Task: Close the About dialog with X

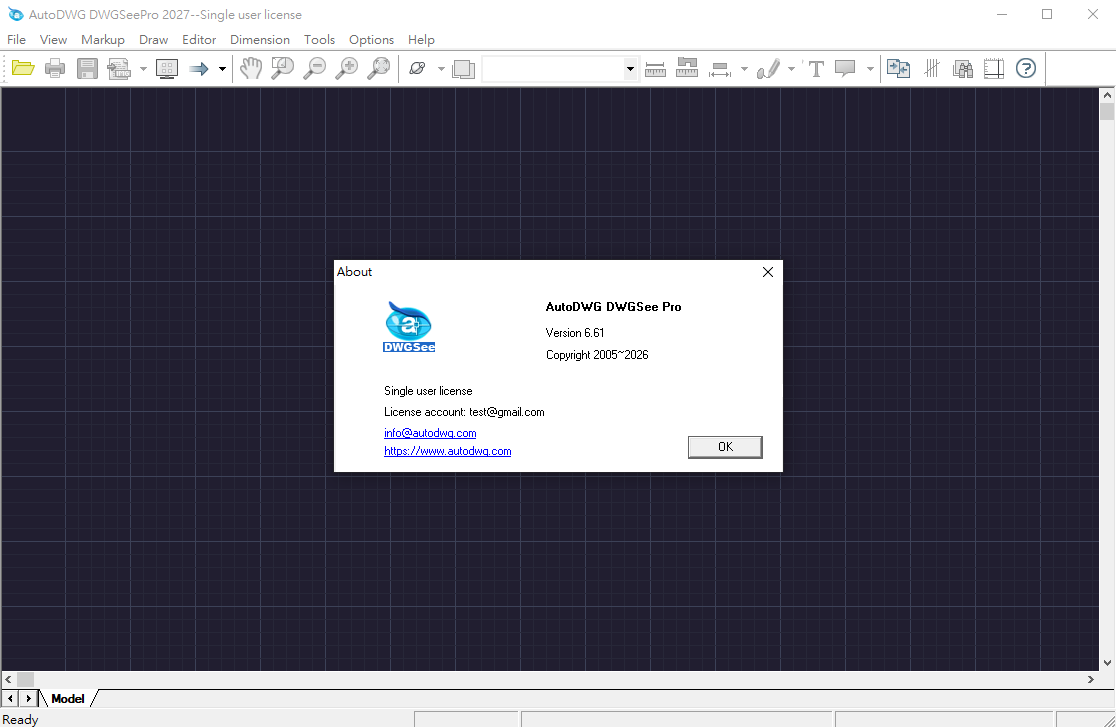Action: [768, 272]
